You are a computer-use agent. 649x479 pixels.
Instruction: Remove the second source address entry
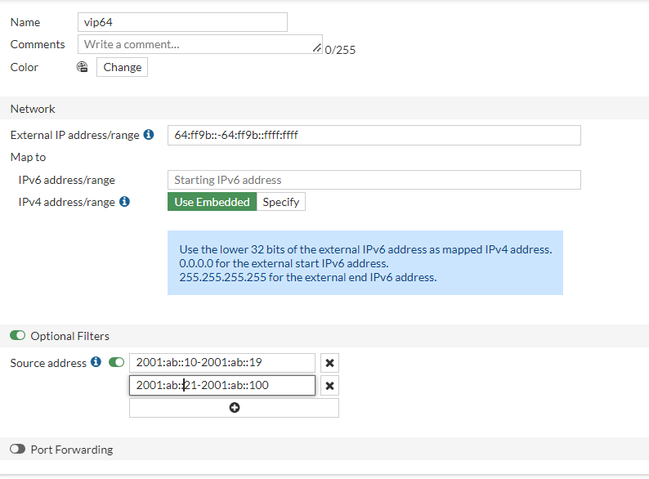330,385
